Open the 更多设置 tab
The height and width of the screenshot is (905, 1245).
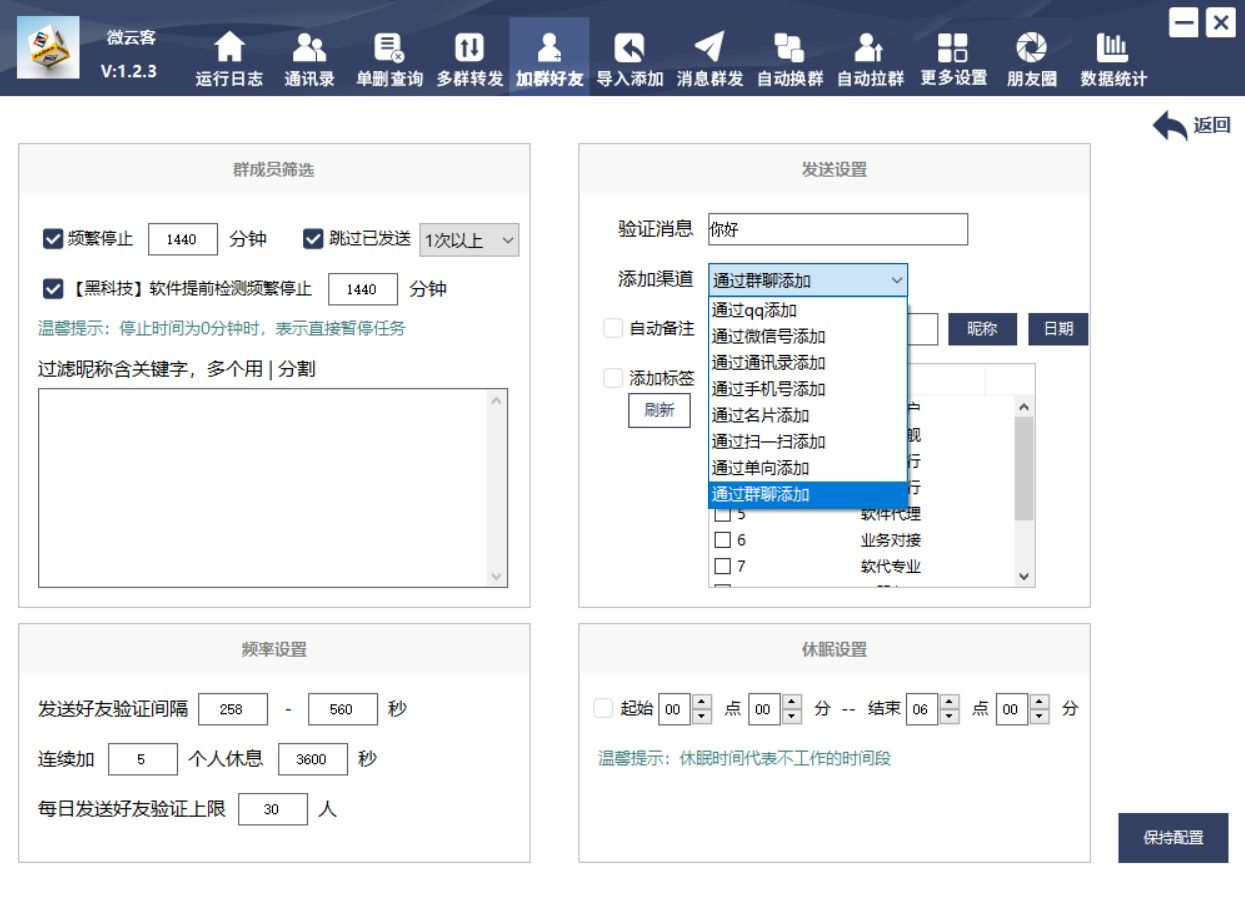[953, 56]
